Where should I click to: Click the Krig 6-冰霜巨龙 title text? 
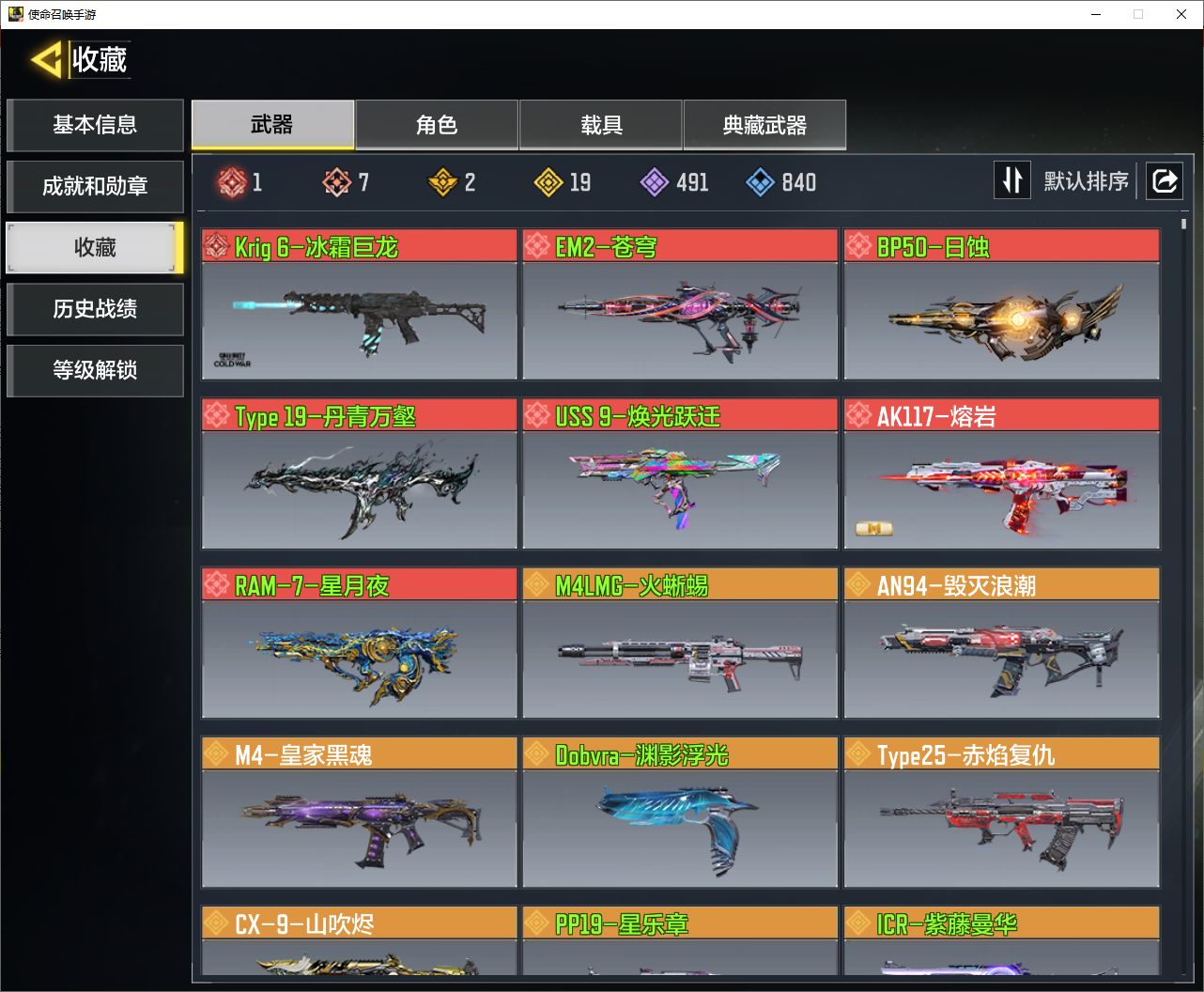(x=316, y=247)
